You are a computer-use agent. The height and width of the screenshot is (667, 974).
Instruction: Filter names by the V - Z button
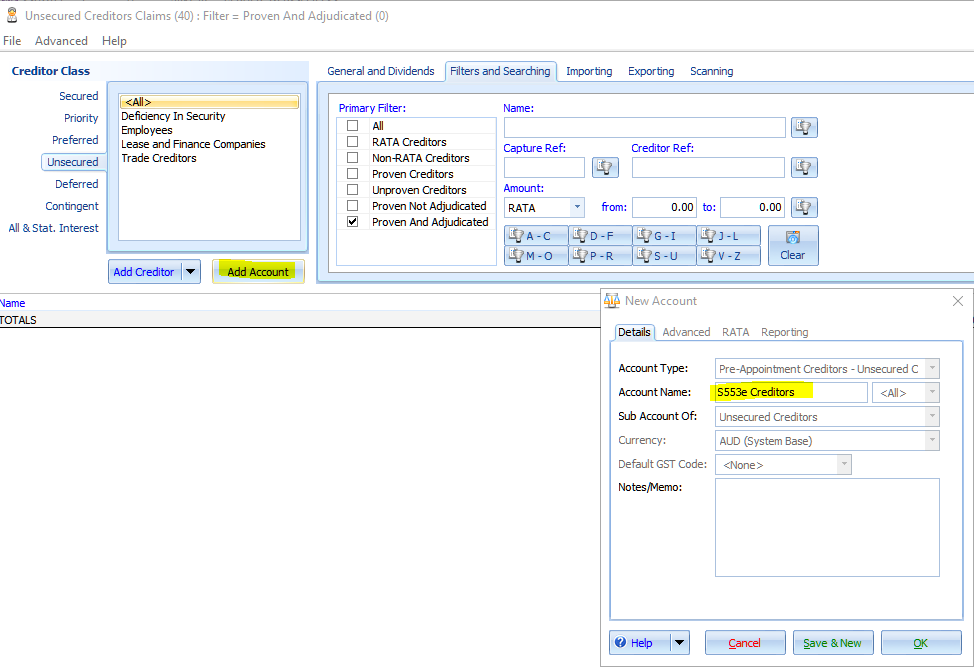click(728, 255)
